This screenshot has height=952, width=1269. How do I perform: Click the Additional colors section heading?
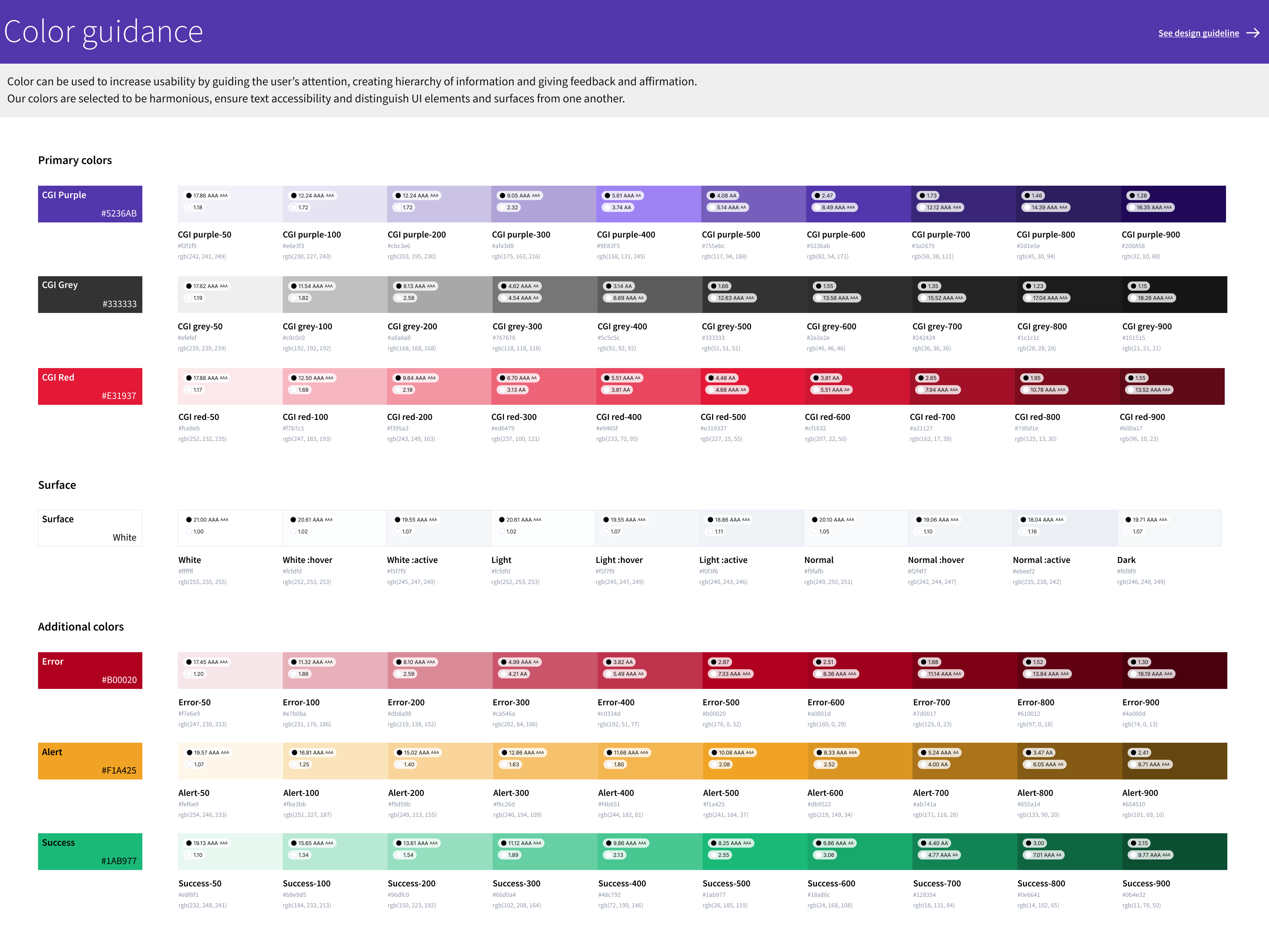(x=81, y=627)
